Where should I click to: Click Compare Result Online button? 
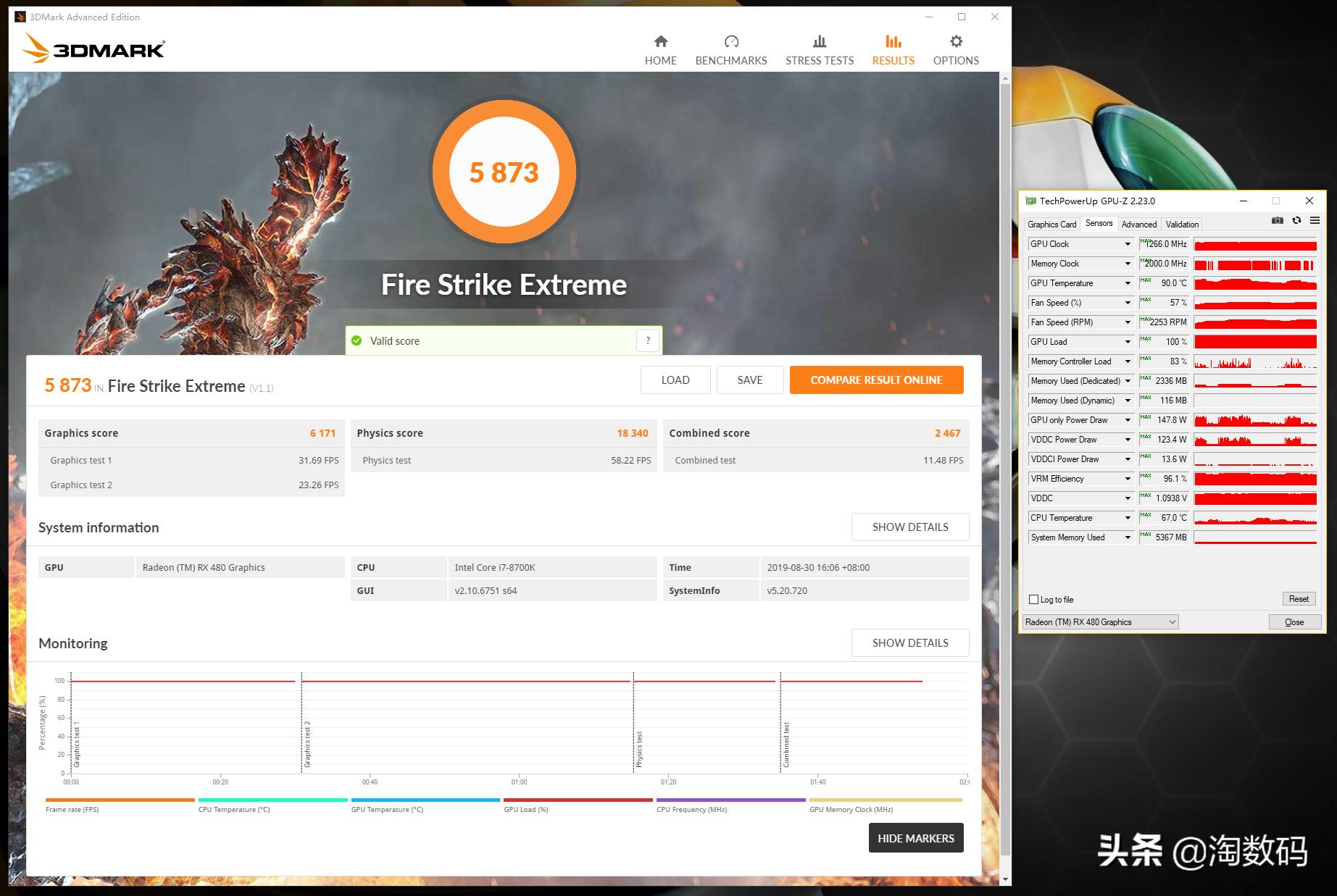coord(876,380)
